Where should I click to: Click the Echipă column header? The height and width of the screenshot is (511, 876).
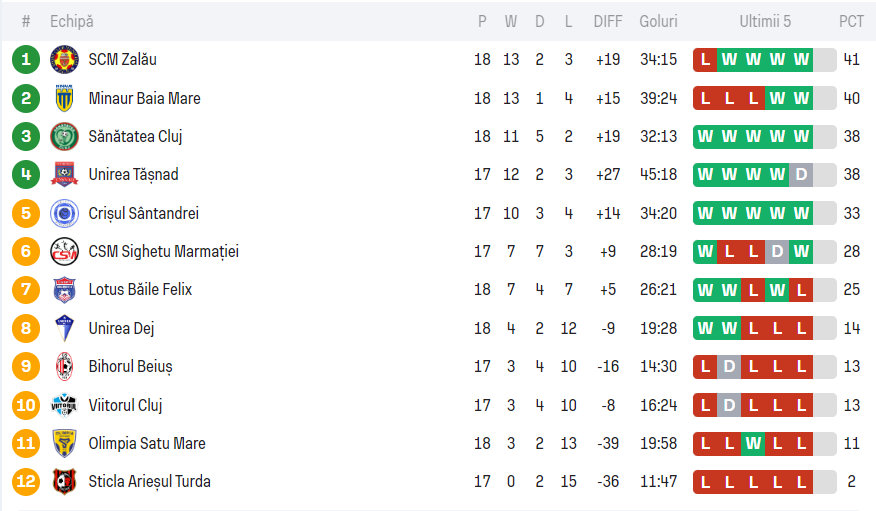[x=71, y=21]
